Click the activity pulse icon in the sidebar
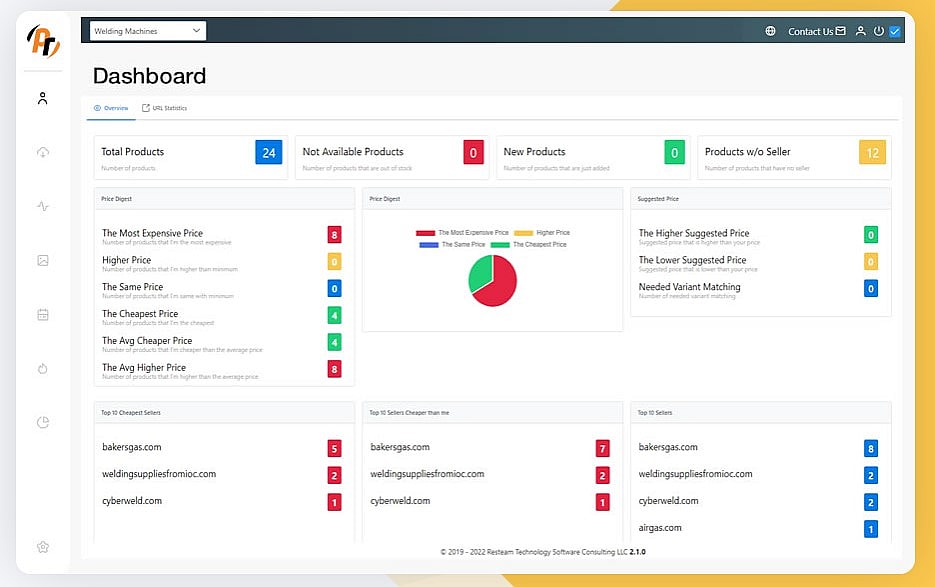 [x=42, y=207]
